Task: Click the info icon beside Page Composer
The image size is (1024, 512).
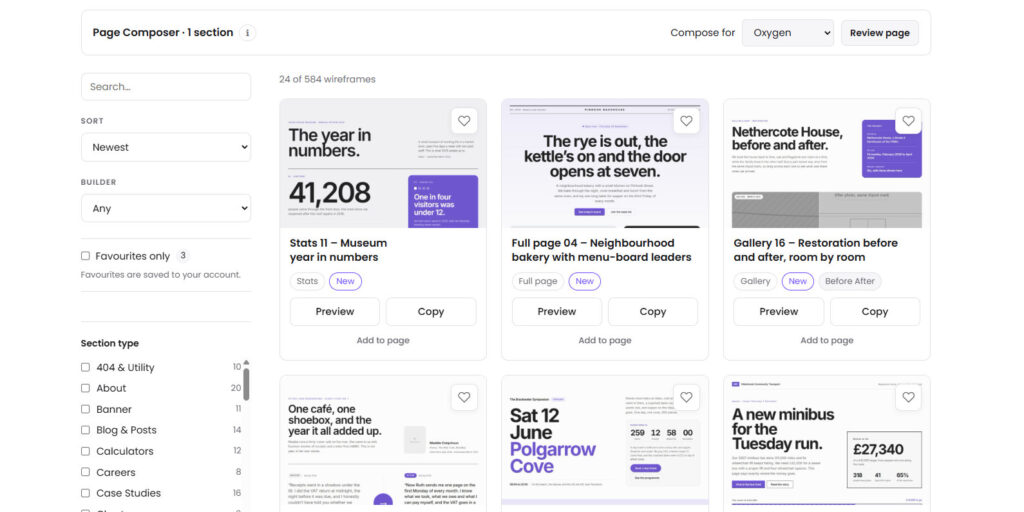Action: (248, 33)
